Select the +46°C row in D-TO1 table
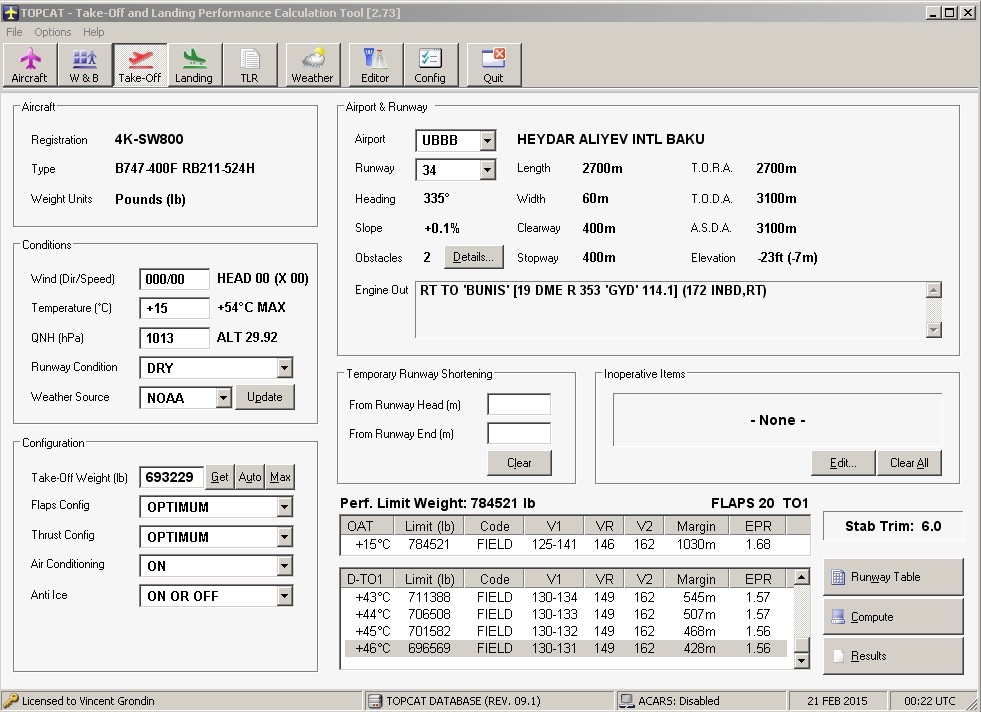The image size is (981, 712). click(566, 648)
